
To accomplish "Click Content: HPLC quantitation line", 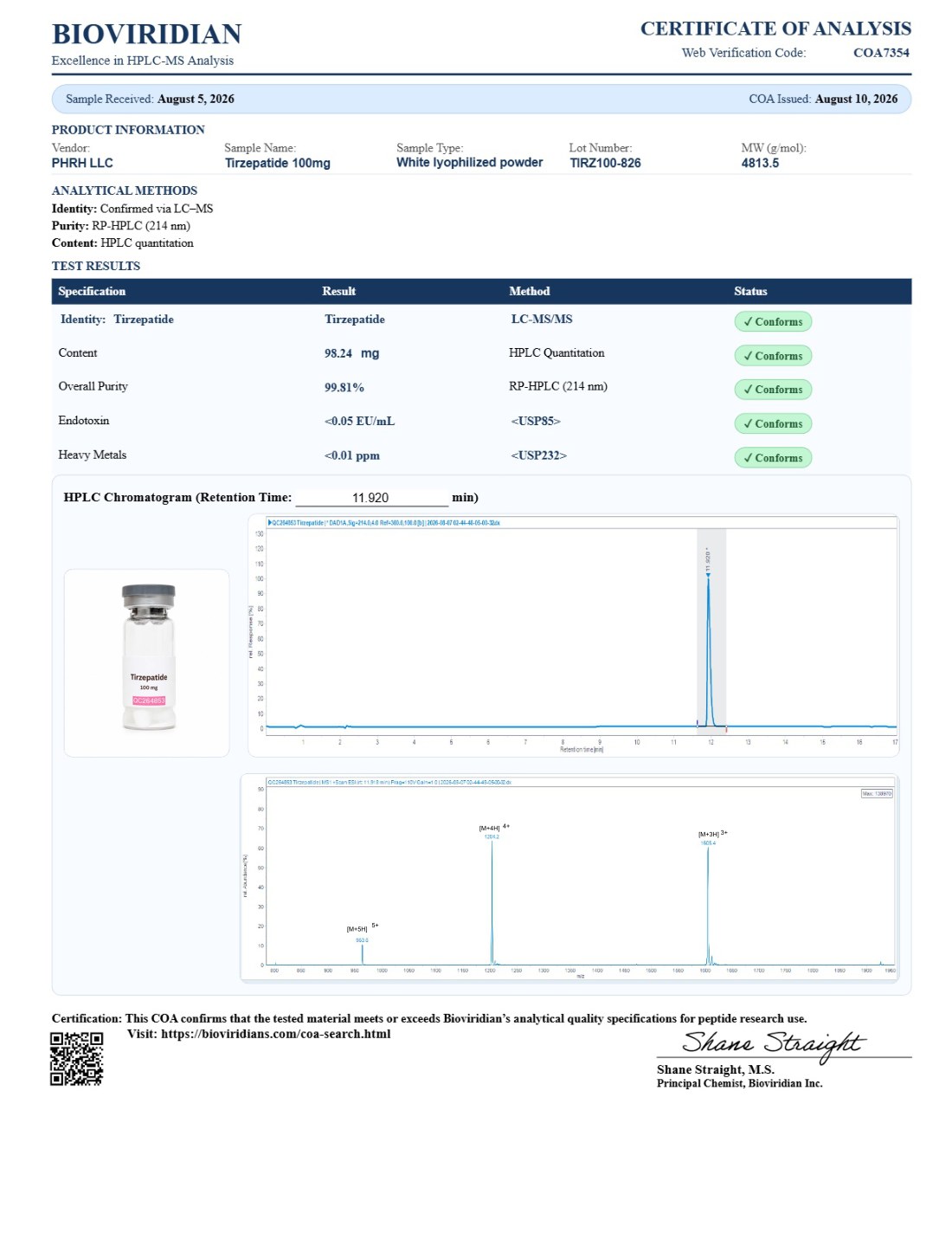I will 123,243.
